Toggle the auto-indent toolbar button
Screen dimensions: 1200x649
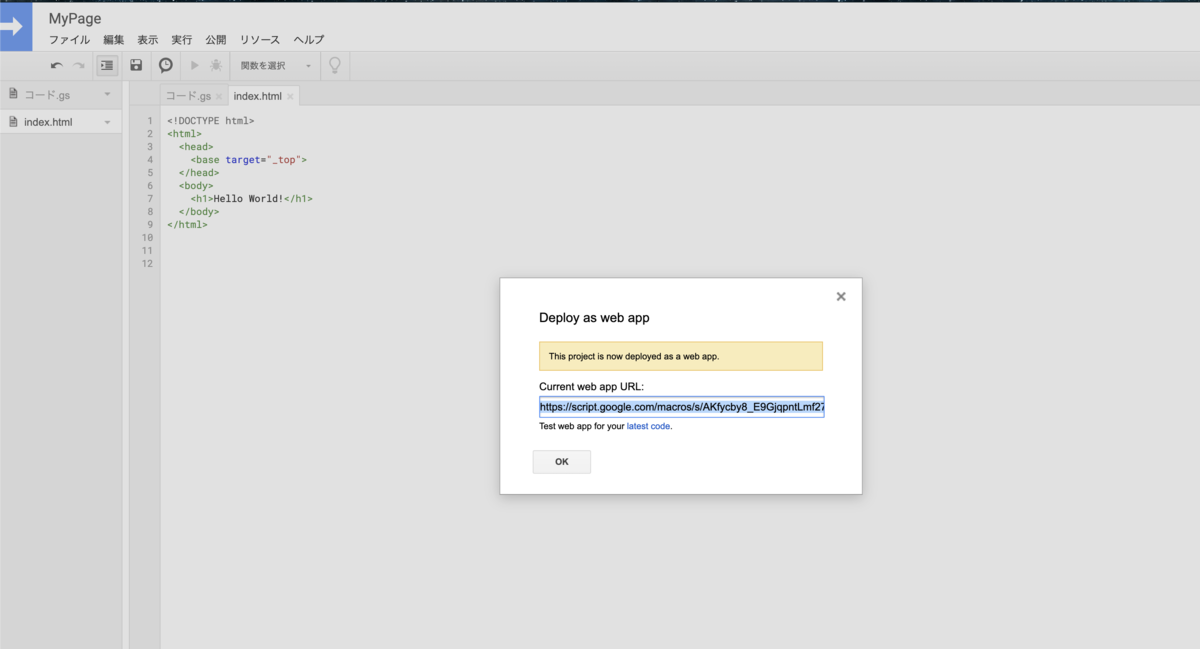point(107,65)
